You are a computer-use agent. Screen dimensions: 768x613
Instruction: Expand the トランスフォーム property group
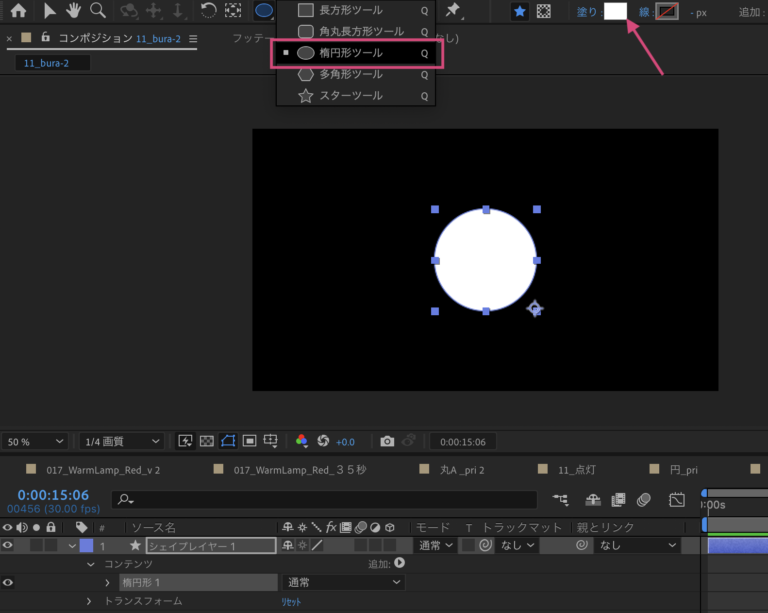[89, 601]
